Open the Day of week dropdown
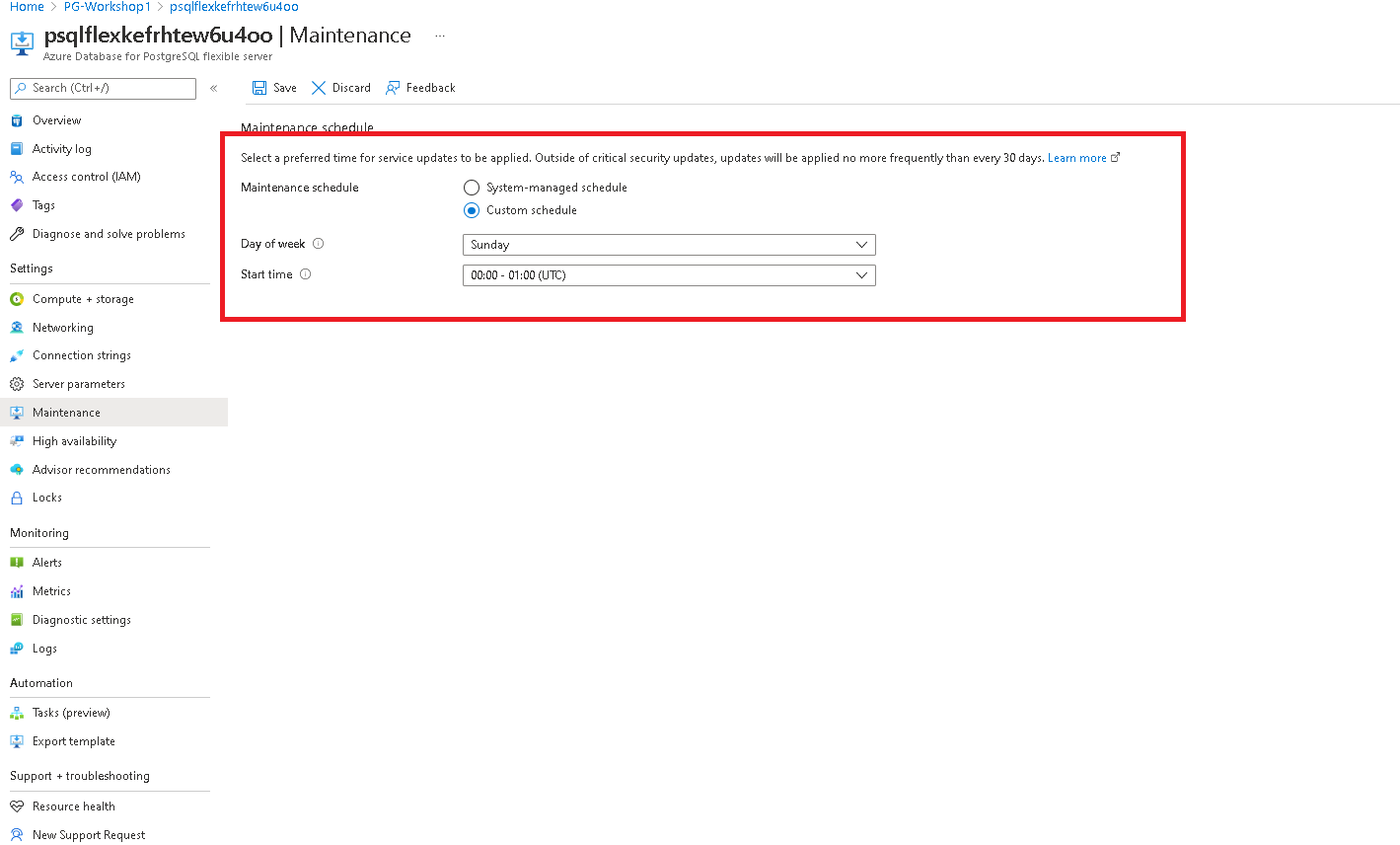This screenshot has height=845, width=1400. [x=669, y=244]
